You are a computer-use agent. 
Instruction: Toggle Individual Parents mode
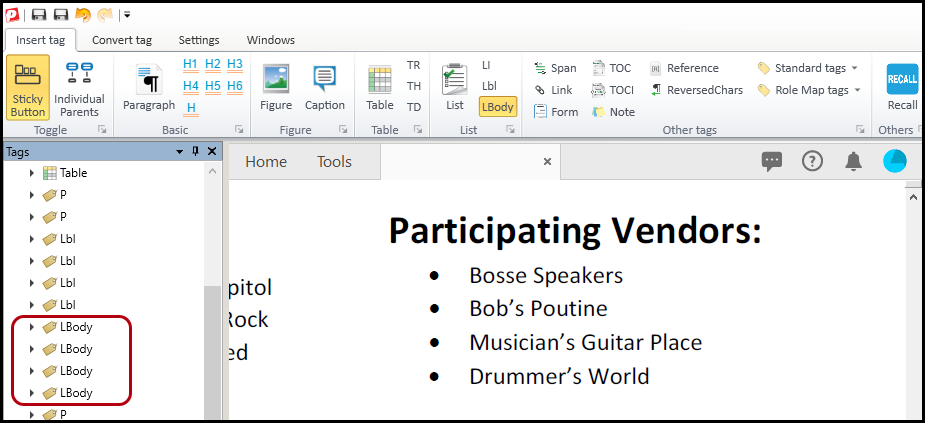[x=79, y=87]
